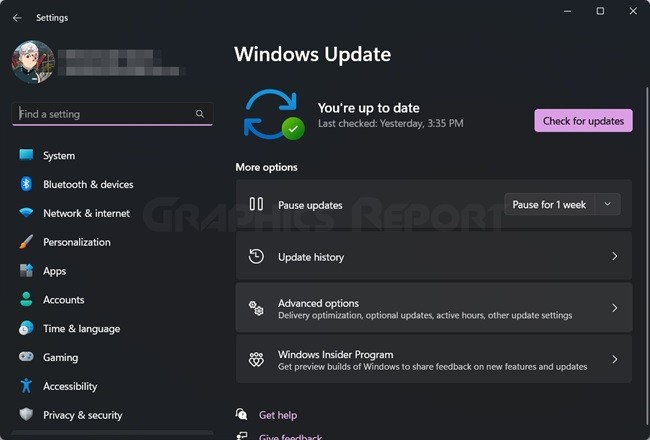The width and height of the screenshot is (650, 440).
Task: Click the Give feedback icon
Action: pos(242,435)
